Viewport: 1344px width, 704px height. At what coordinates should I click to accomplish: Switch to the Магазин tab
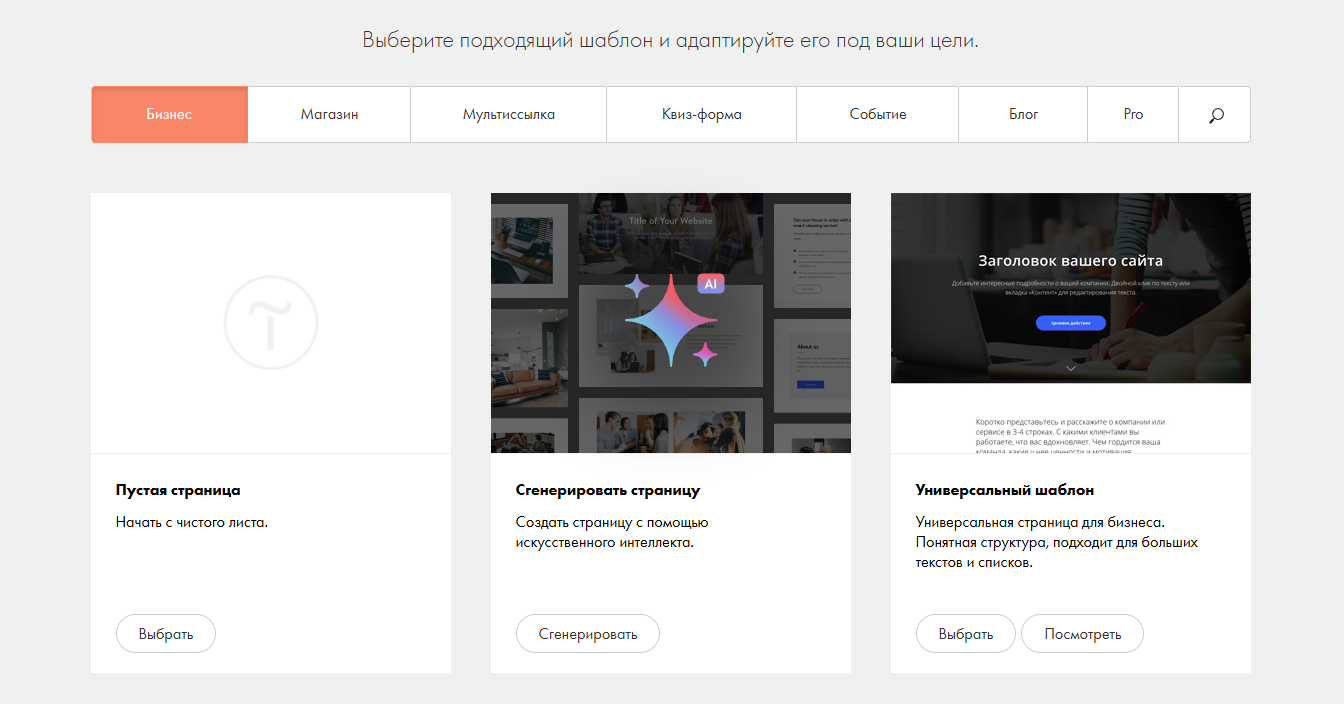coord(329,115)
